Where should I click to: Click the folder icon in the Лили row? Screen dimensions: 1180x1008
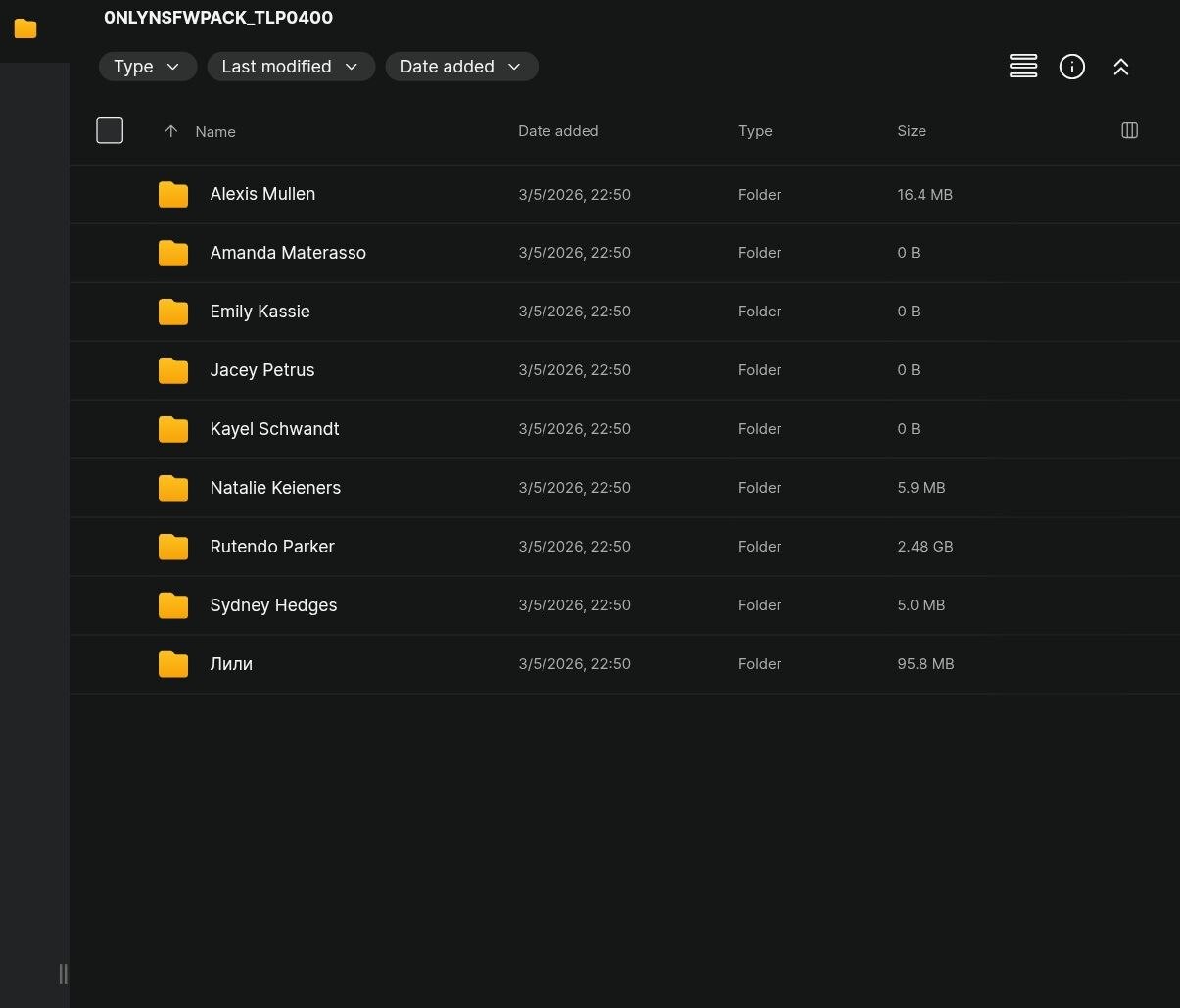173,664
